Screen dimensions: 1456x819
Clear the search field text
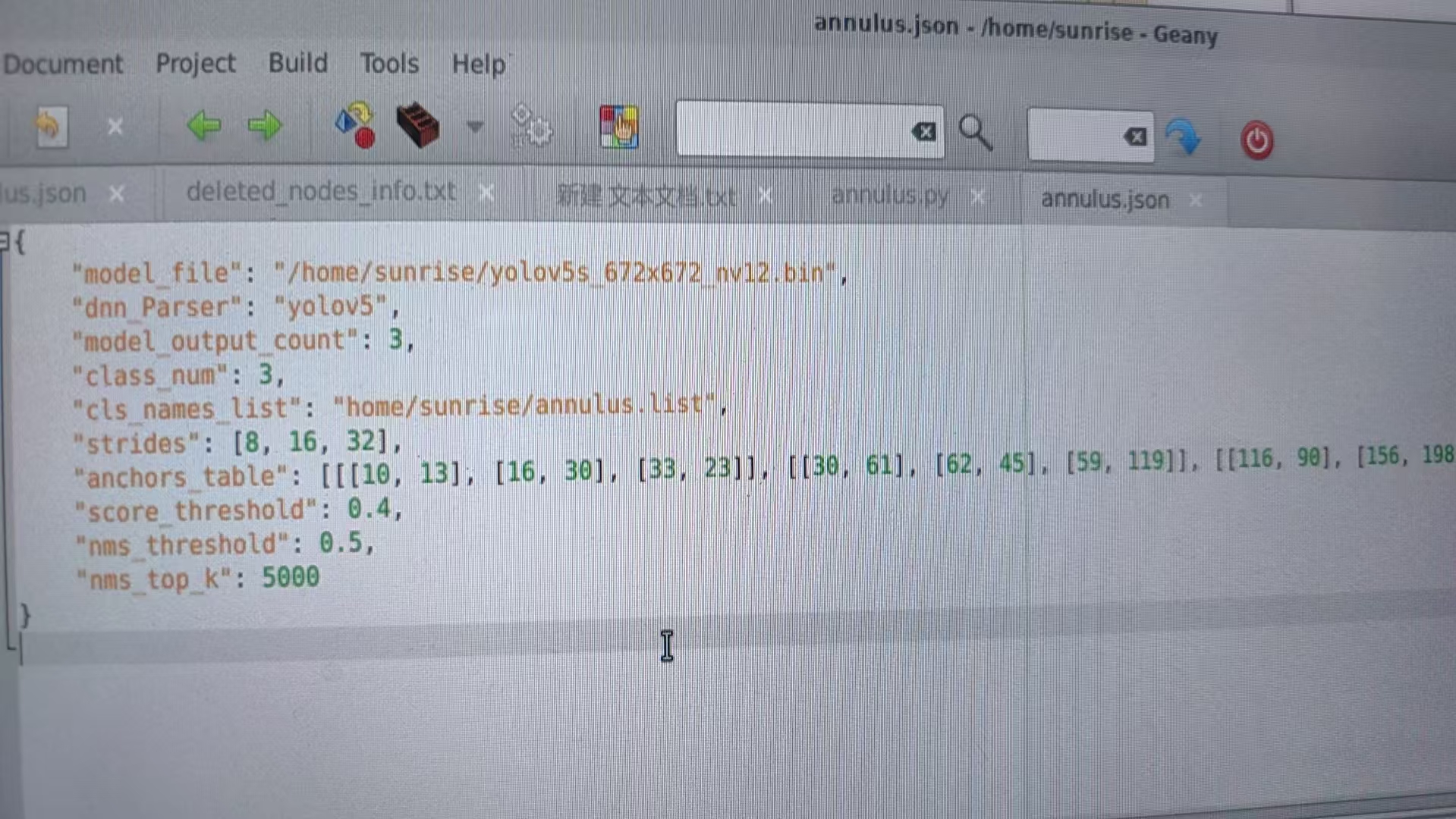(923, 132)
